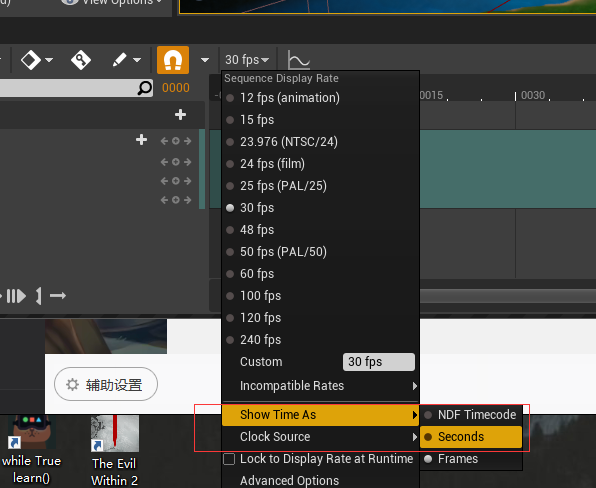Click the View Options dropdown

(112, 2)
